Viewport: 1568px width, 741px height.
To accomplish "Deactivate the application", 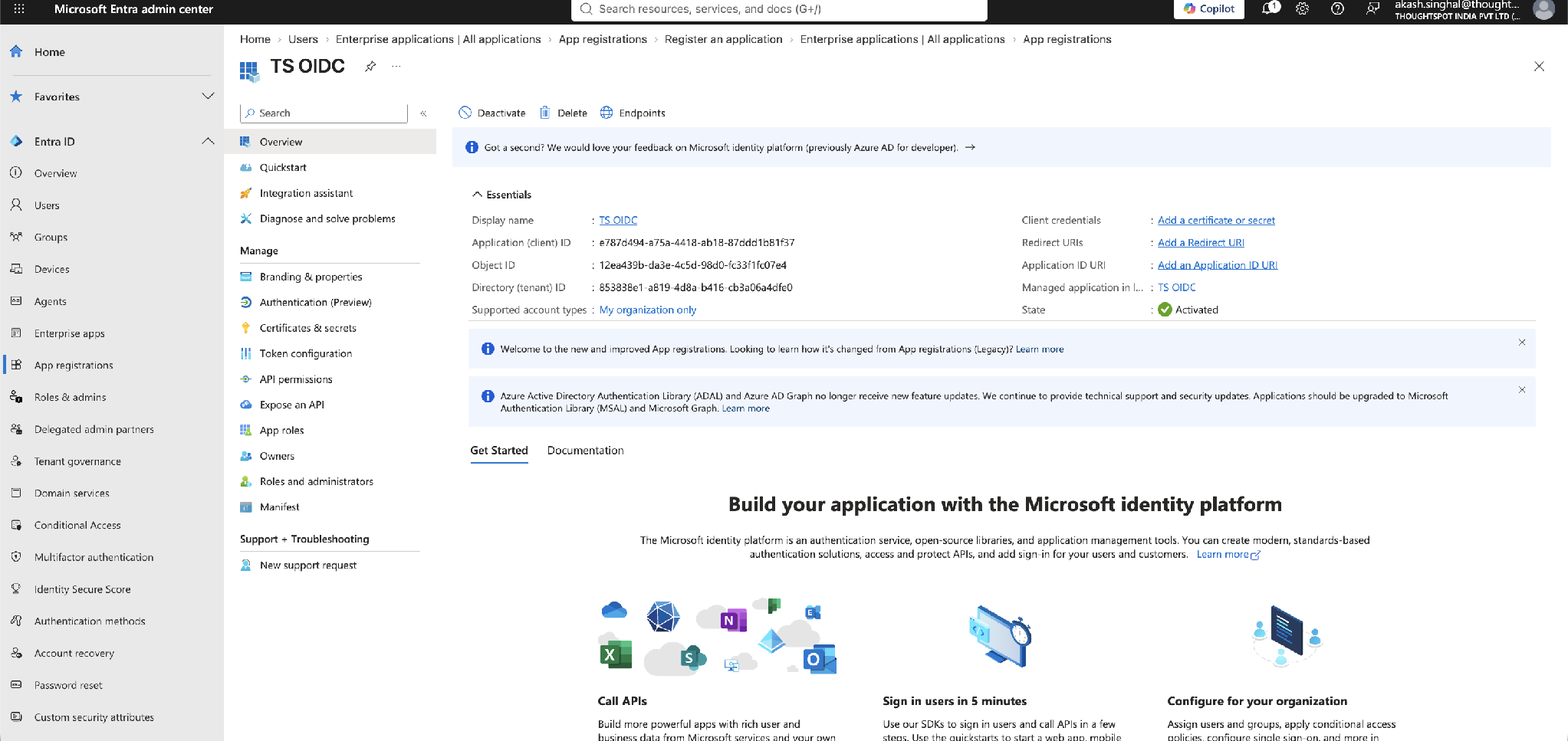I will click(492, 113).
